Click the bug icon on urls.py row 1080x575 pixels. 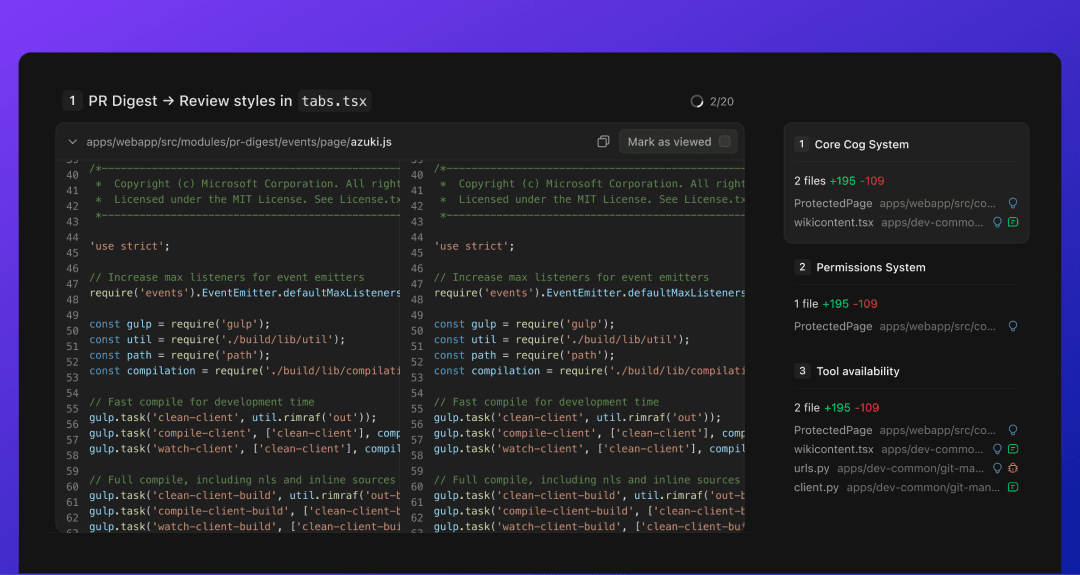click(1013, 468)
